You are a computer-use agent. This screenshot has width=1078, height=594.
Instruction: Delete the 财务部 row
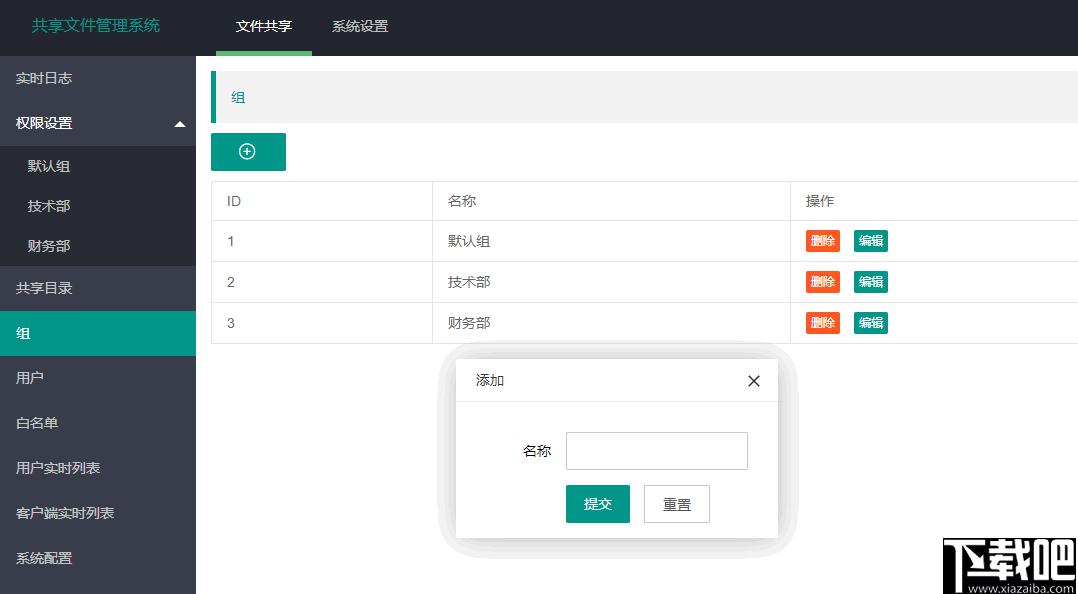823,323
